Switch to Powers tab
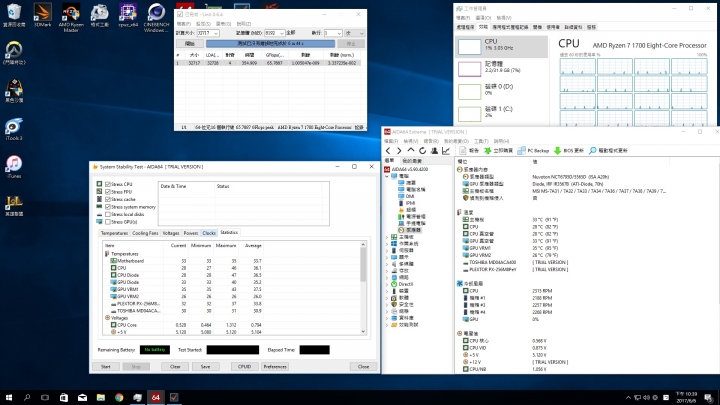720x405 pixels. [191, 233]
